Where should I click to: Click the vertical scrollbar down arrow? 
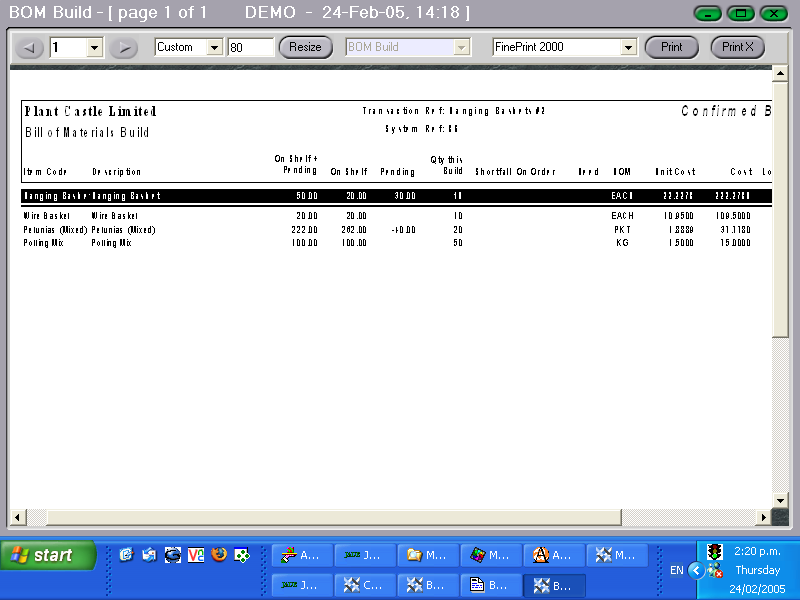pyautogui.click(x=780, y=501)
